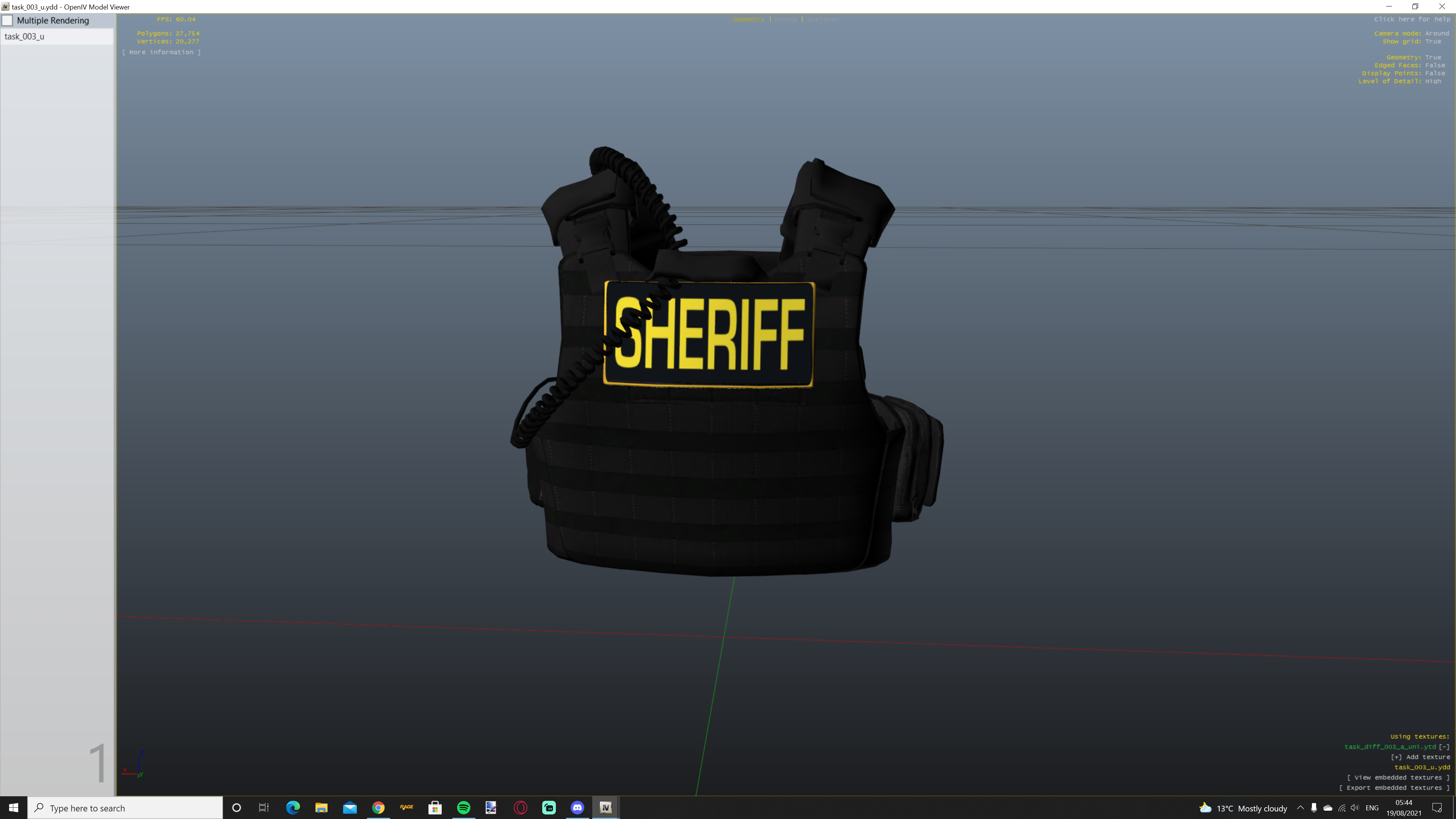
Task: Expand the More information section
Action: [x=161, y=52]
